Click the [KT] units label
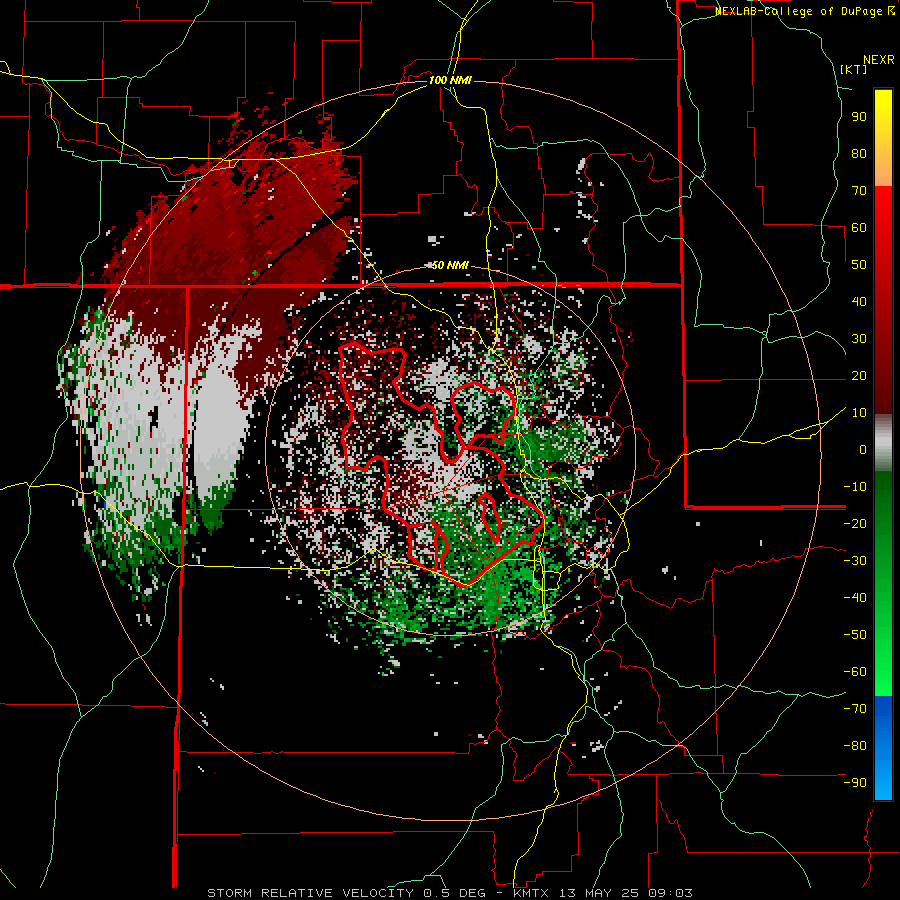The image size is (900, 900). click(854, 69)
